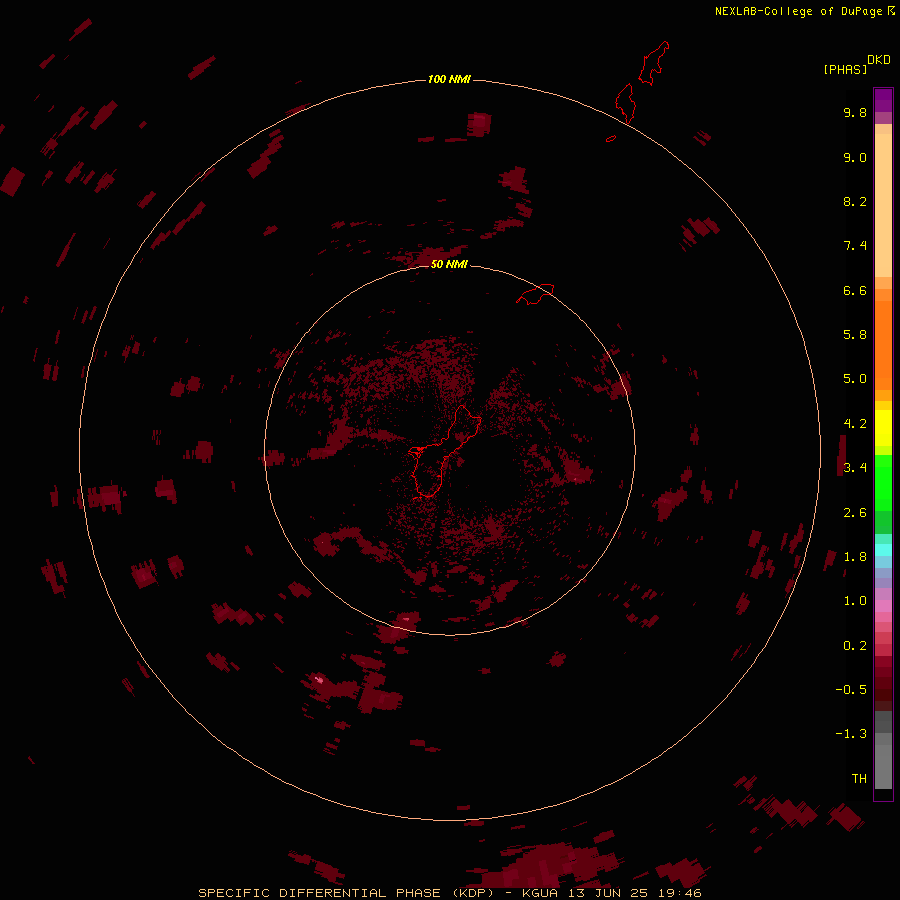The image size is (900, 900).
Task: Select the -1.3 legend value
Action: [851, 734]
